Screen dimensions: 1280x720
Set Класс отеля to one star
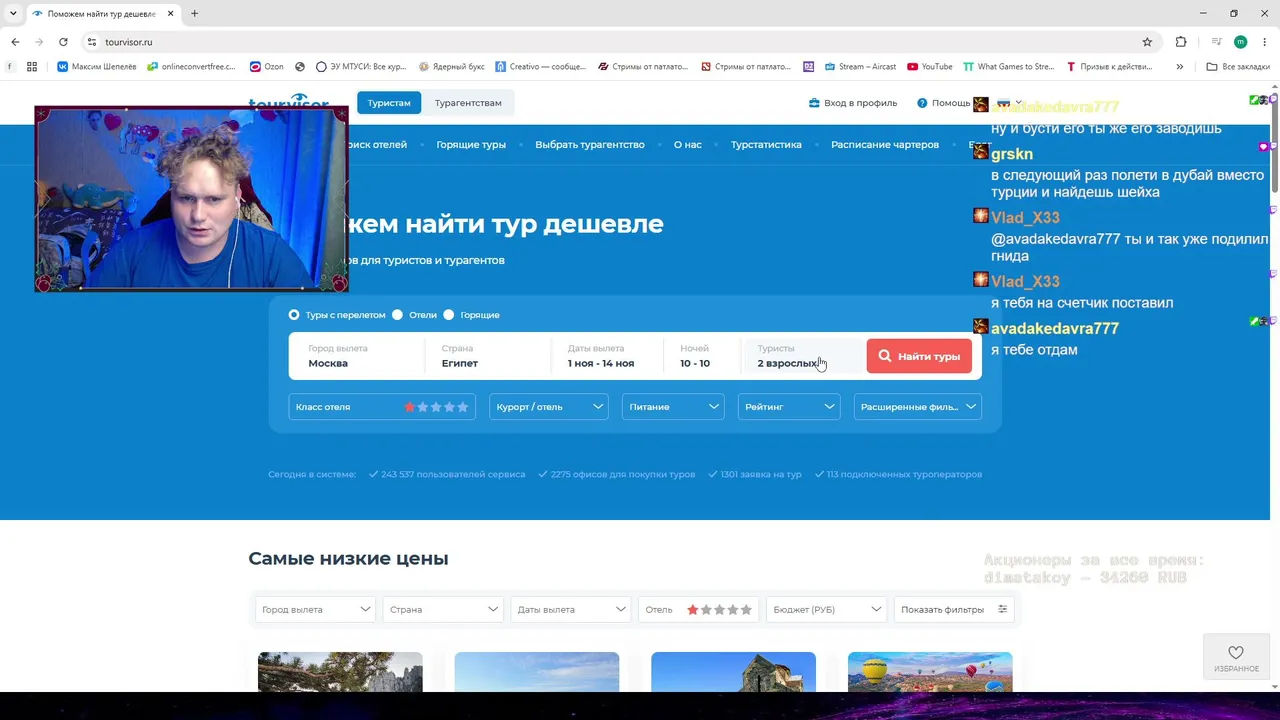[410, 407]
